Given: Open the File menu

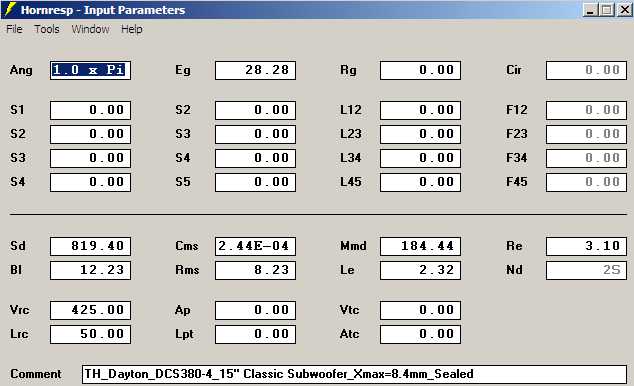Looking at the screenshot, I should pos(14,29).
